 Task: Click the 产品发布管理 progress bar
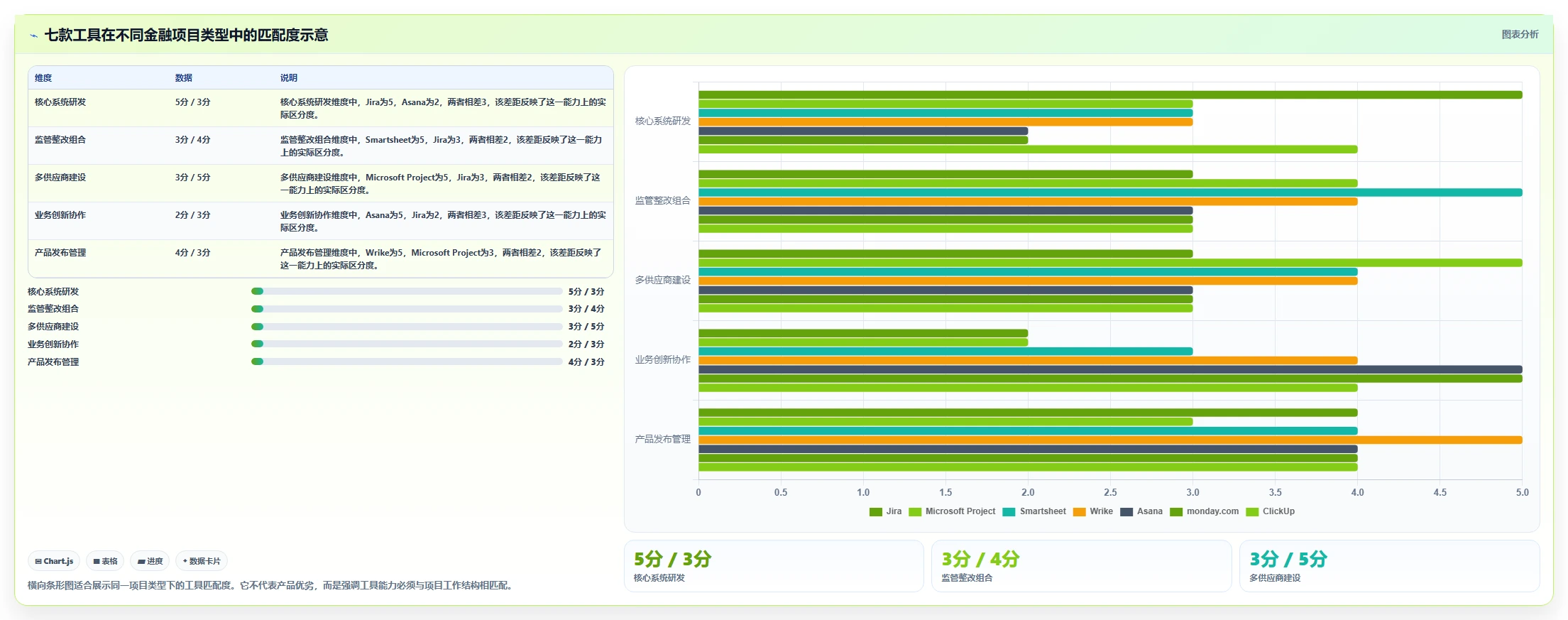tap(407, 361)
